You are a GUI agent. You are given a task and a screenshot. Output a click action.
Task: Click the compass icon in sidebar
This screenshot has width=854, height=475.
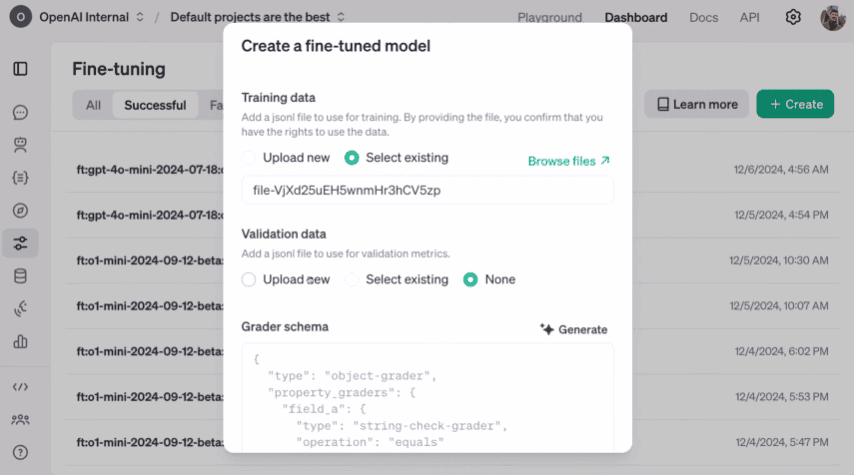20,210
